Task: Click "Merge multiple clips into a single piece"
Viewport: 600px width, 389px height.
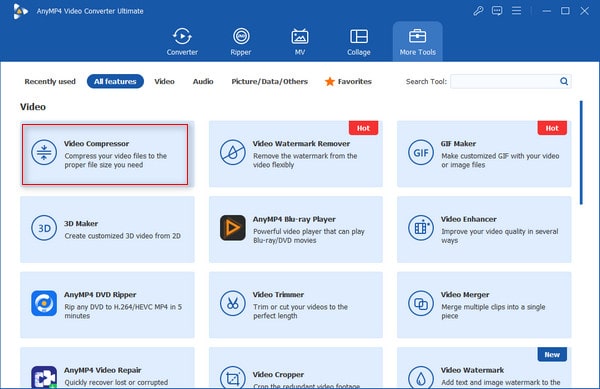Action: pyautogui.click(x=493, y=311)
